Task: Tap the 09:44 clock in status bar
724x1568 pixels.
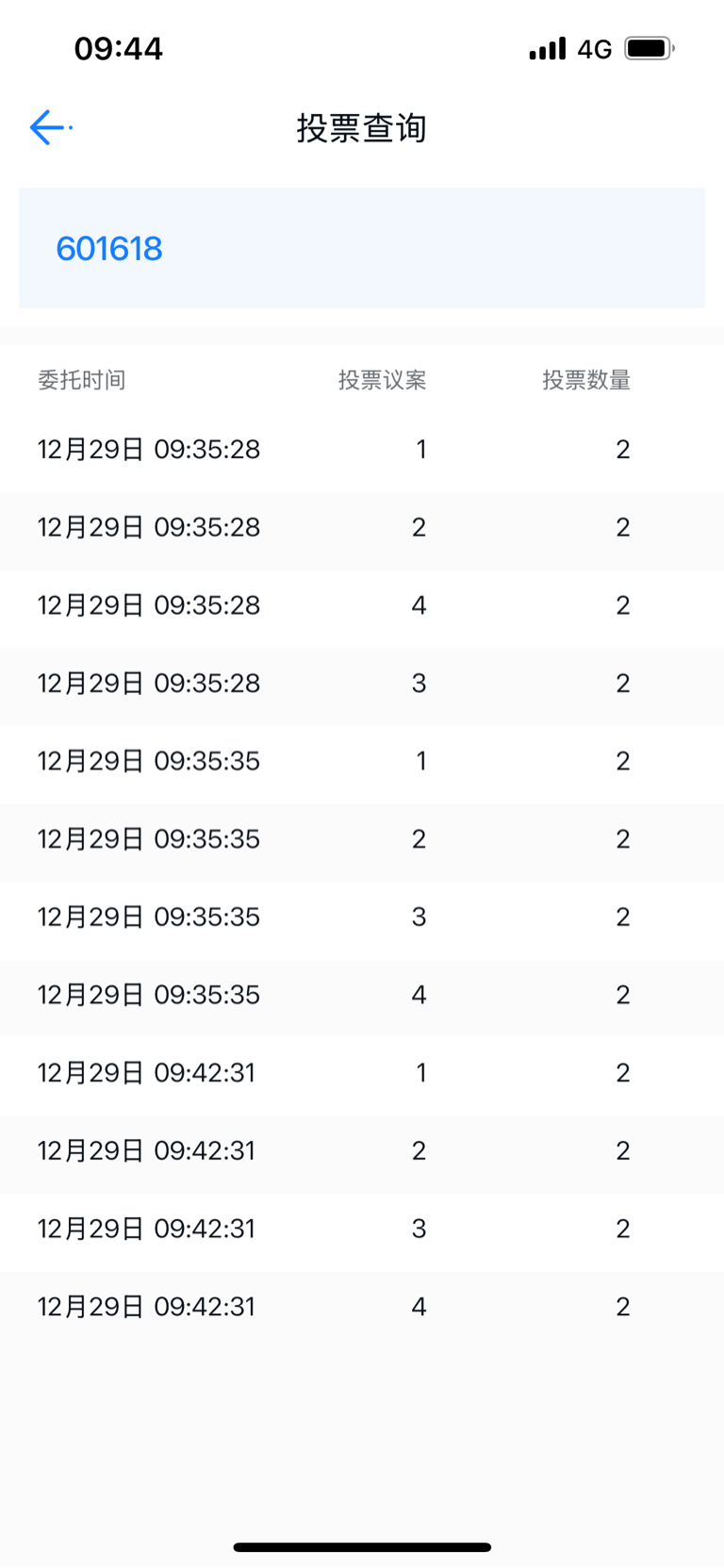Action: coord(119,48)
